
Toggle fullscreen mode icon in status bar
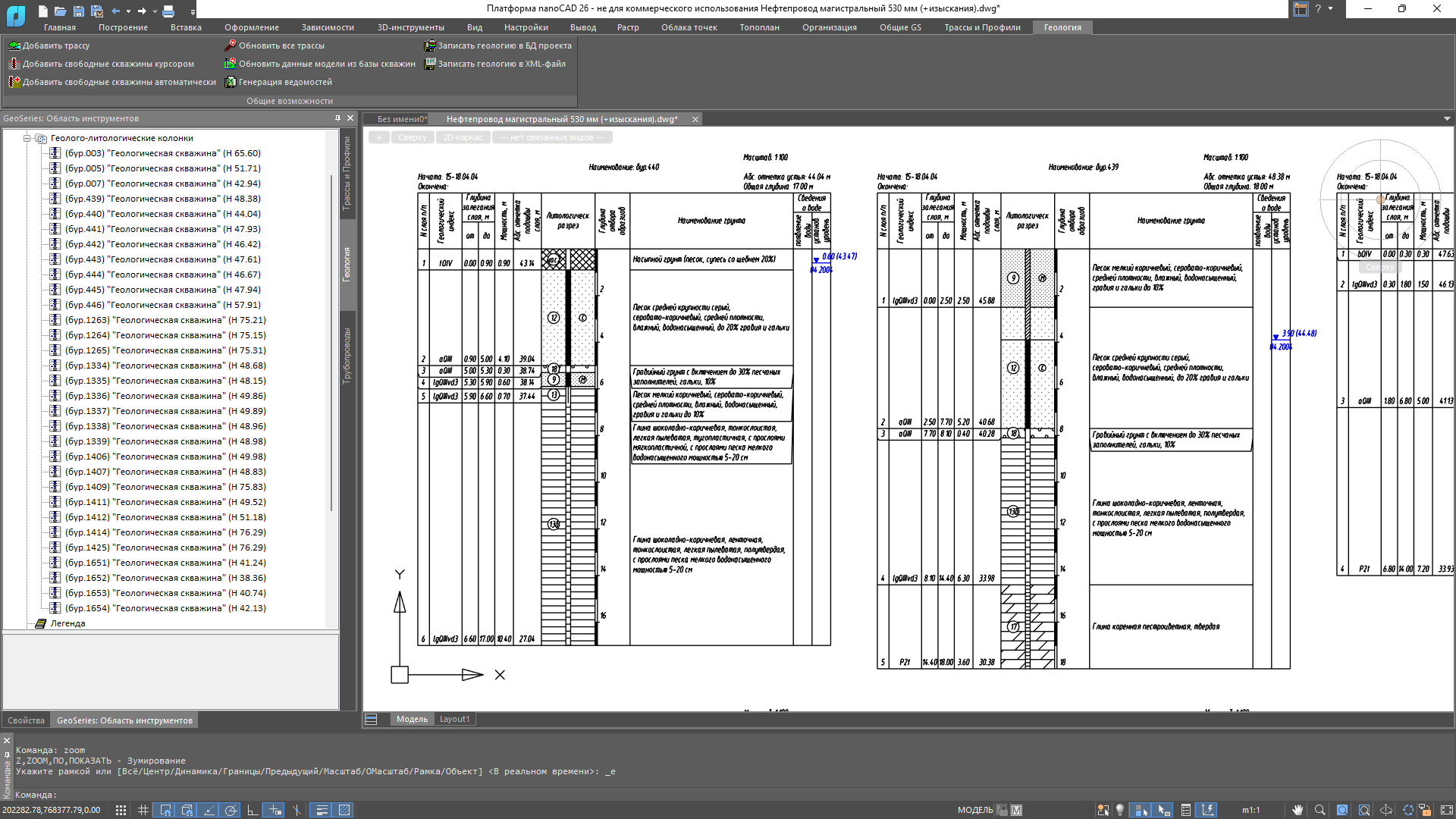coord(1446,810)
